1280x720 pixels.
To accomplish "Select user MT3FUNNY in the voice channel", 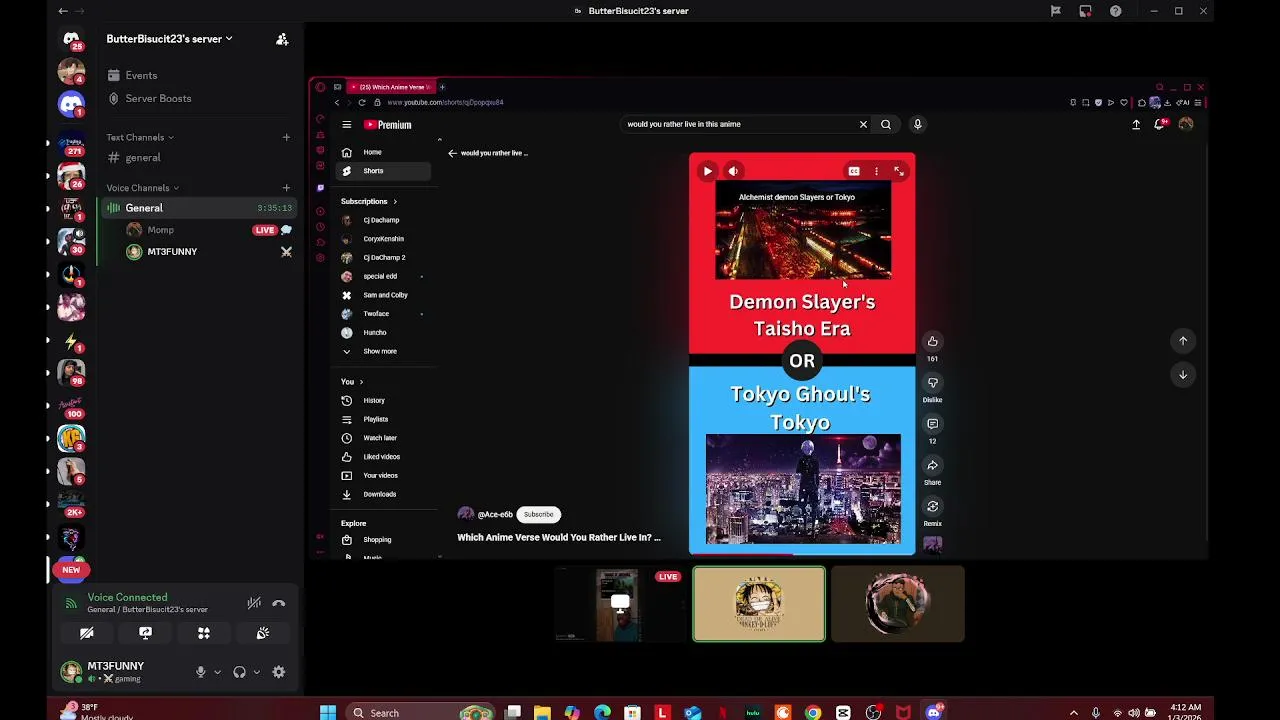I will [172, 252].
